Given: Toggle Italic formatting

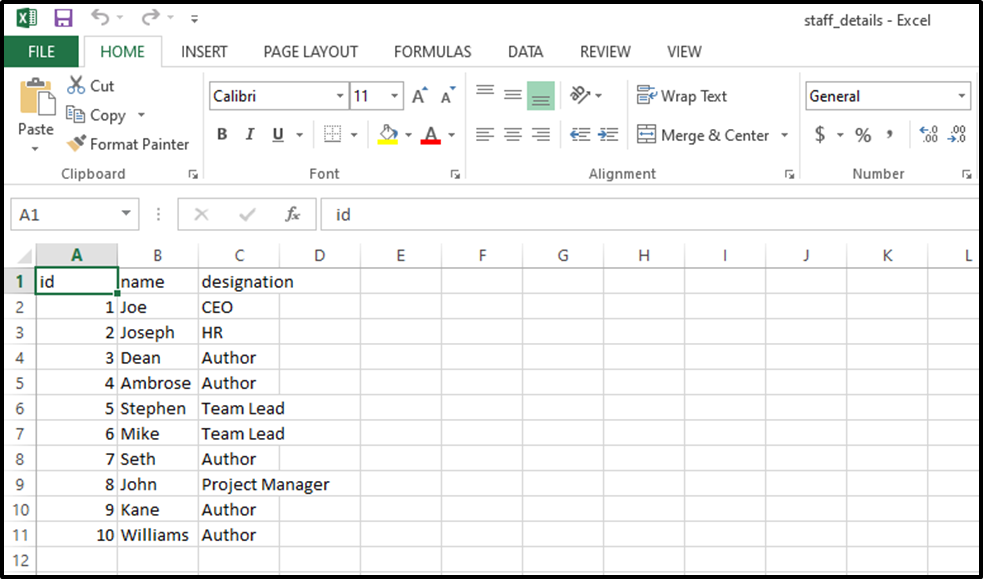Looking at the screenshot, I should 250,135.
